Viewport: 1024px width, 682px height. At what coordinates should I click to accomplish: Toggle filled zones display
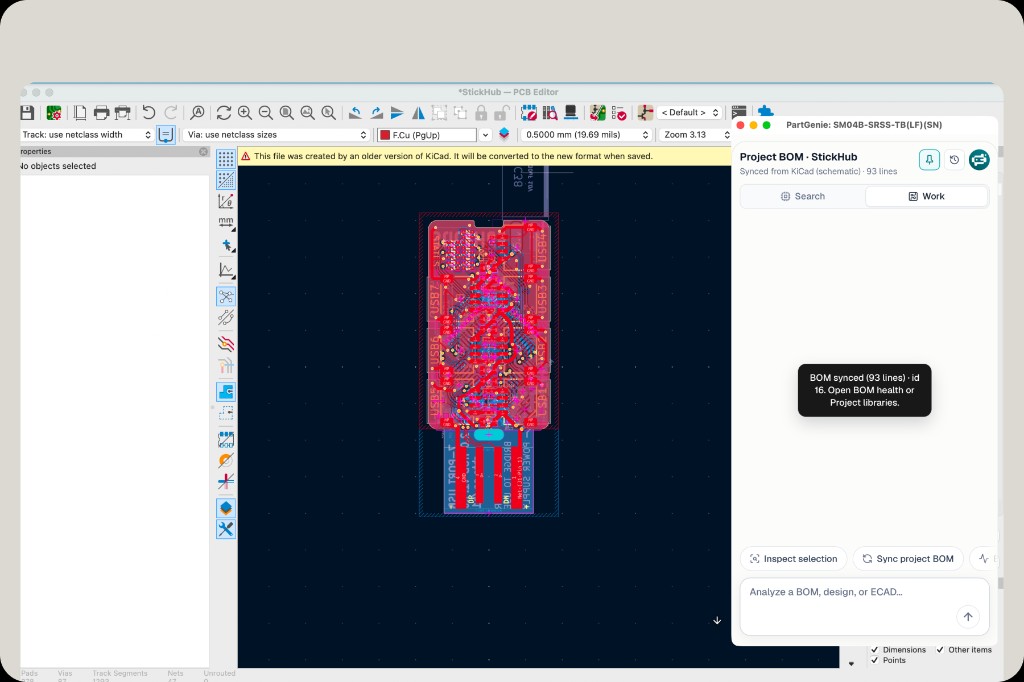pyautogui.click(x=226, y=392)
